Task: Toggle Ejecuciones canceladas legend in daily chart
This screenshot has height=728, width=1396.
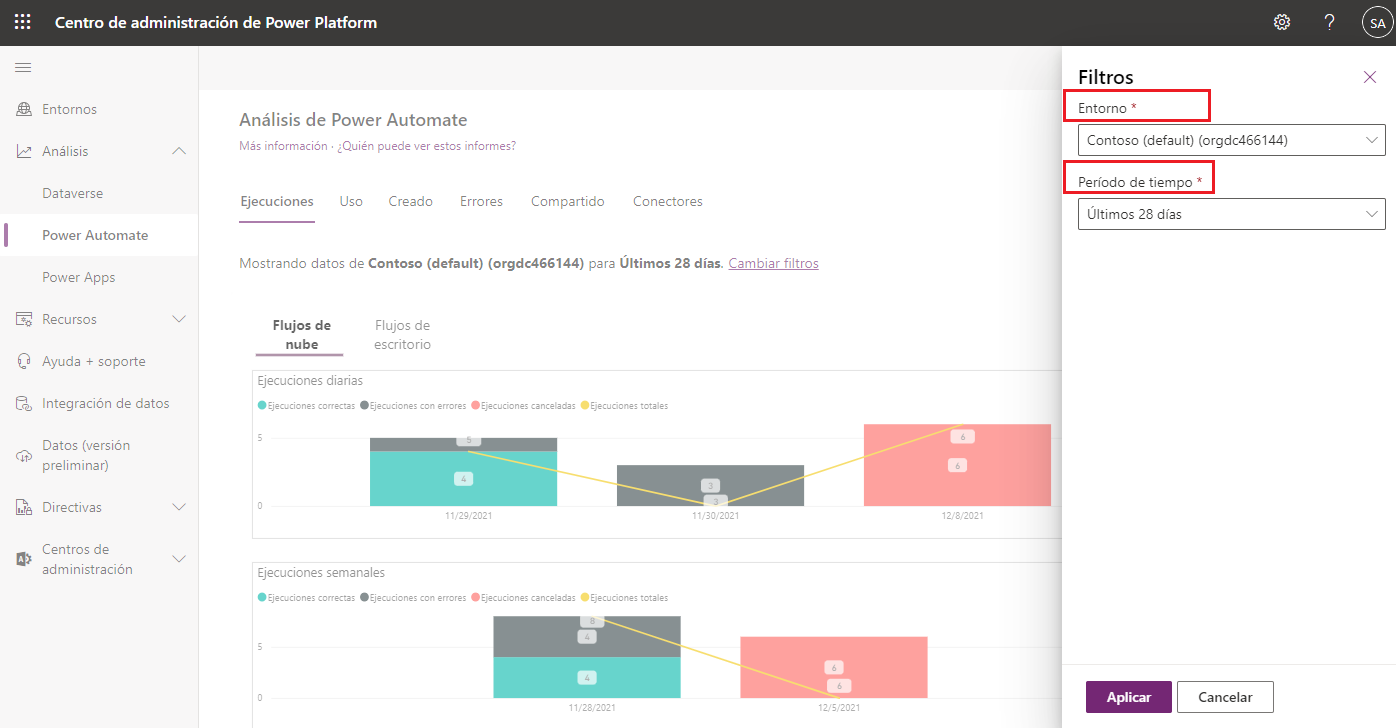Action: (523, 406)
